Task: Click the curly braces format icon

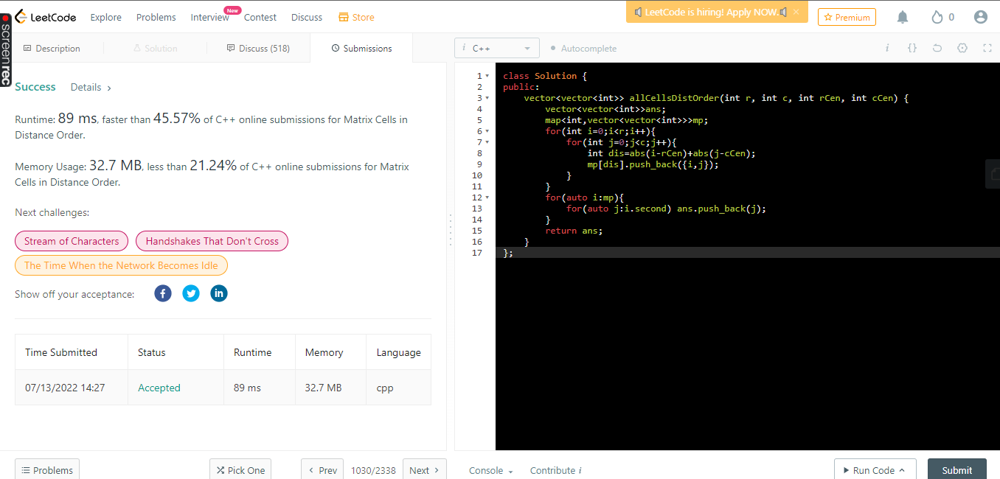Action: tap(912, 48)
